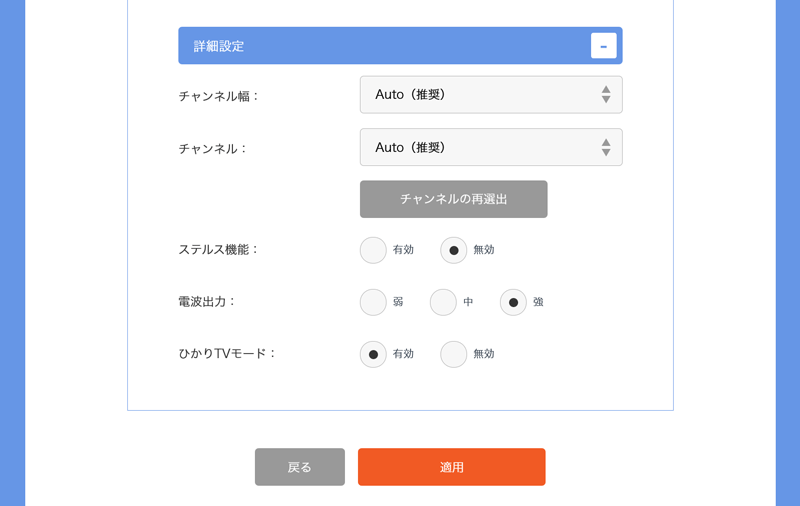Collapse the 詳細設定 section with minus icon
The height and width of the screenshot is (506, 800).
coord(603,46)
